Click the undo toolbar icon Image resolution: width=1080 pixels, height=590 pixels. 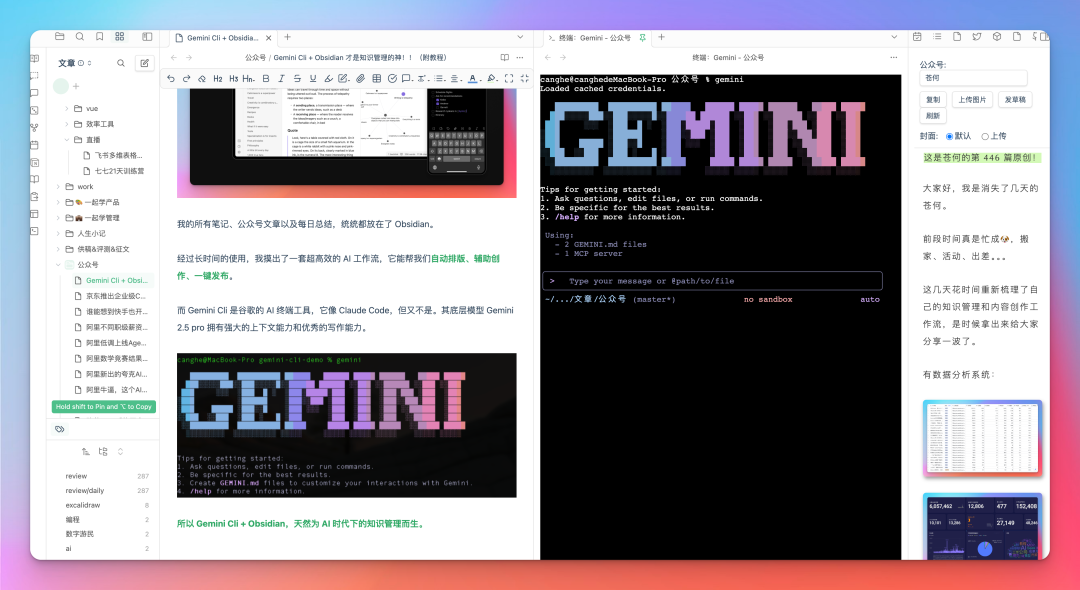pyautogui.click(x=171, y=78)
